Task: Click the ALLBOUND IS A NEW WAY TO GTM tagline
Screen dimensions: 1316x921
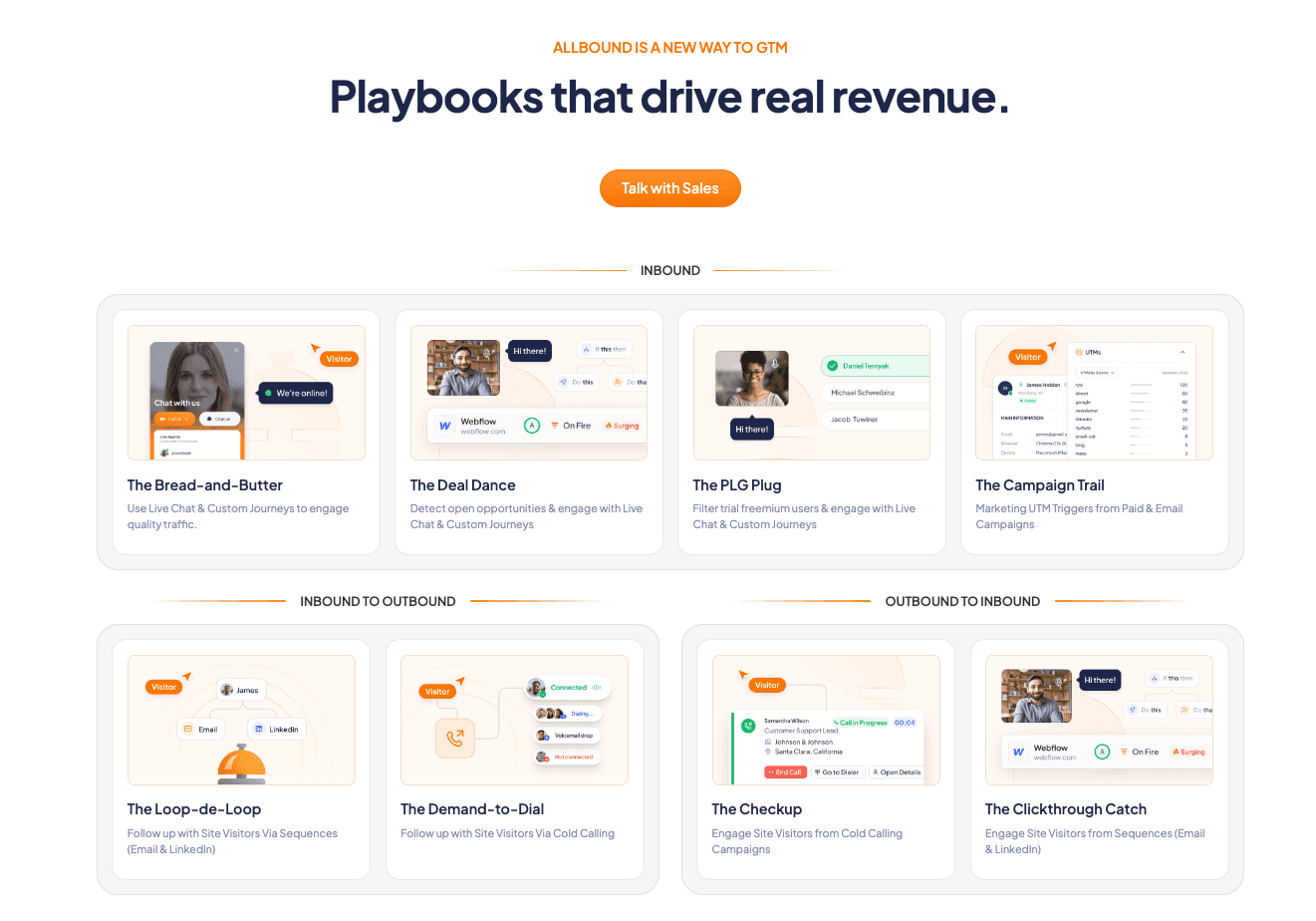Action: coord(669,48)
